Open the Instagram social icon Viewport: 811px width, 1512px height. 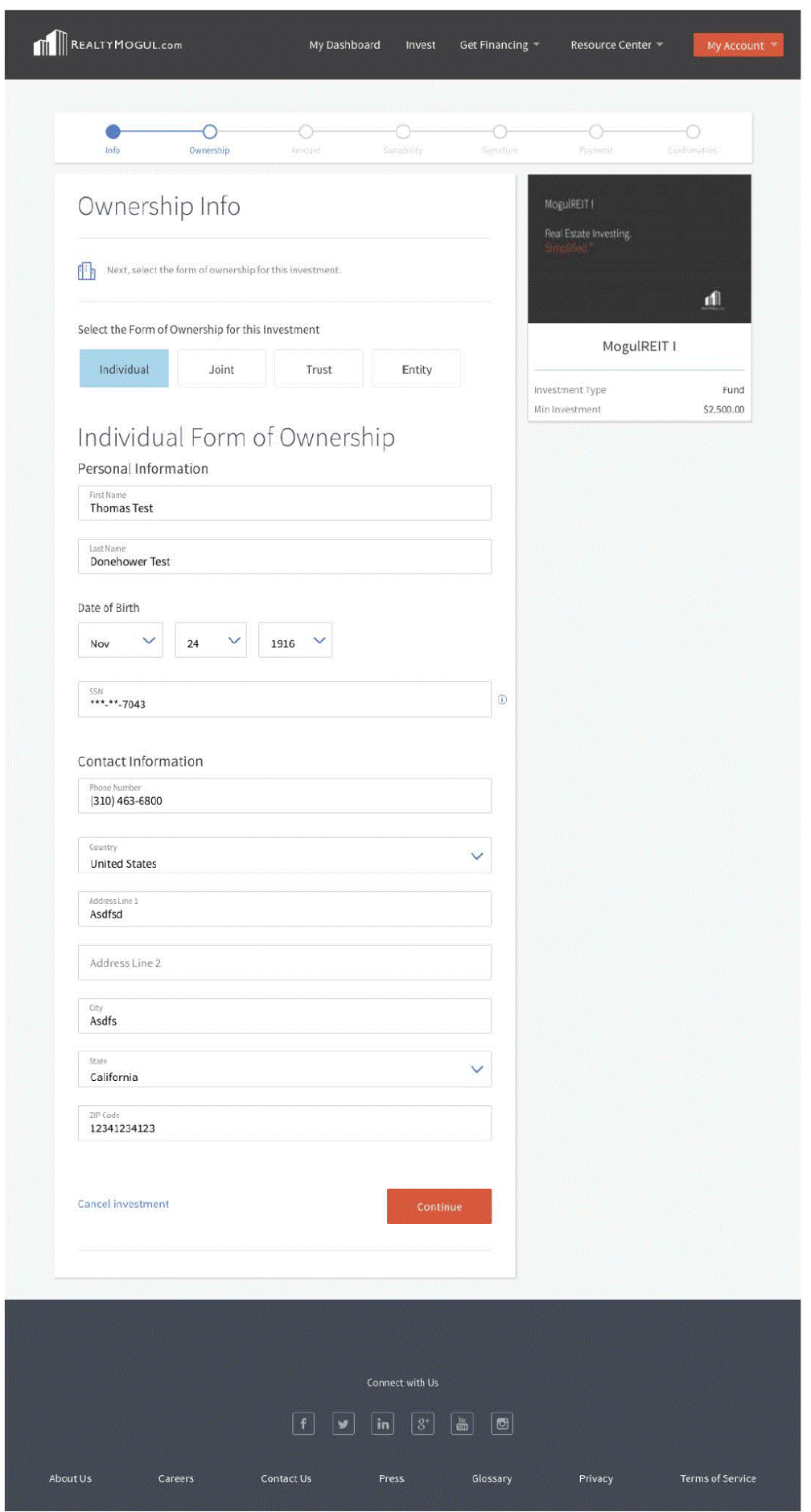pos(502,1424)
